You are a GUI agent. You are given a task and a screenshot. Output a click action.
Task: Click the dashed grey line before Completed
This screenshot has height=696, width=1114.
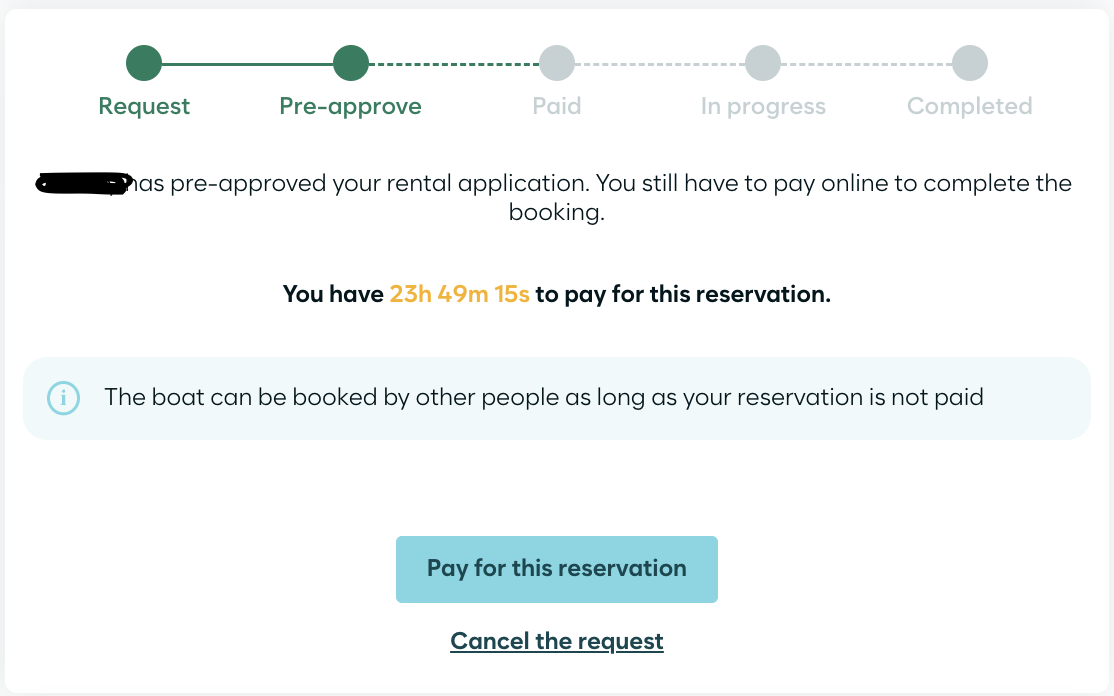[866, 64]
